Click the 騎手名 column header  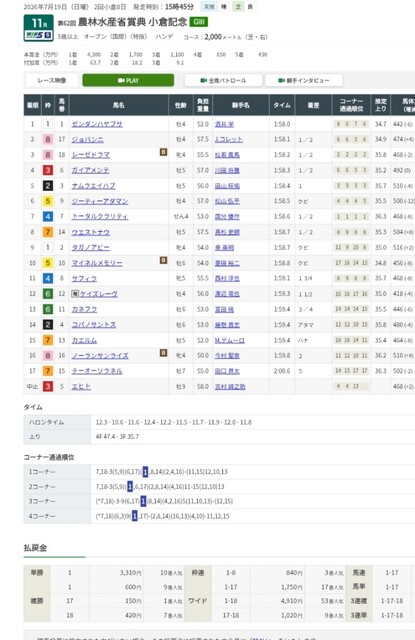click(x=241, y=105)
